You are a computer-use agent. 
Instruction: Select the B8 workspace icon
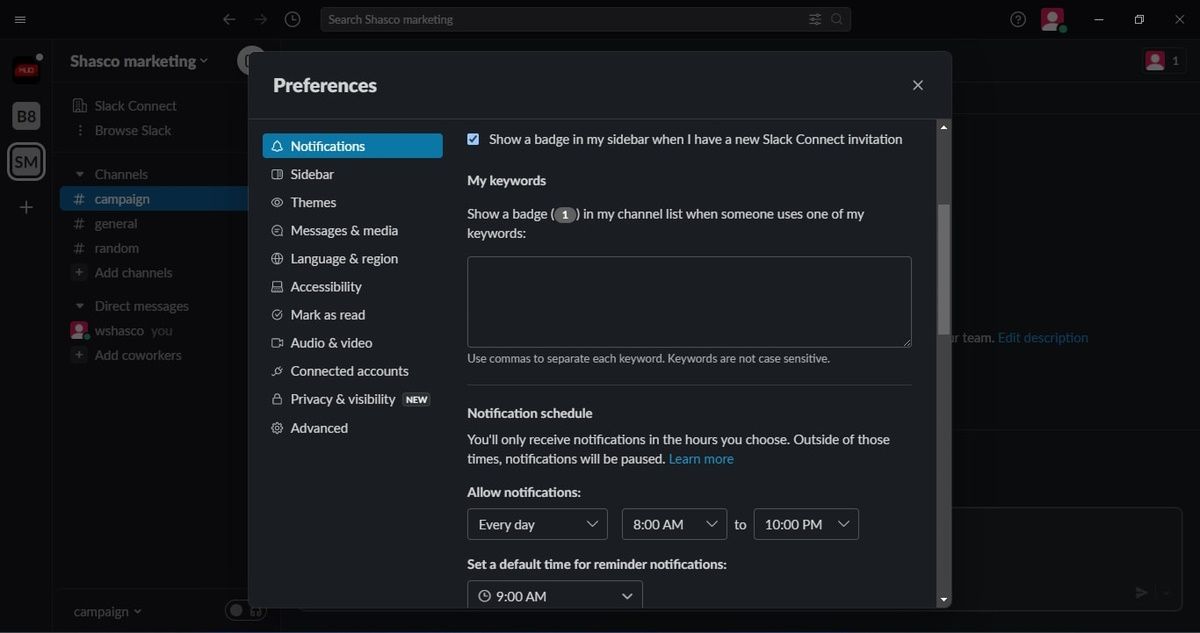(25, 115)
